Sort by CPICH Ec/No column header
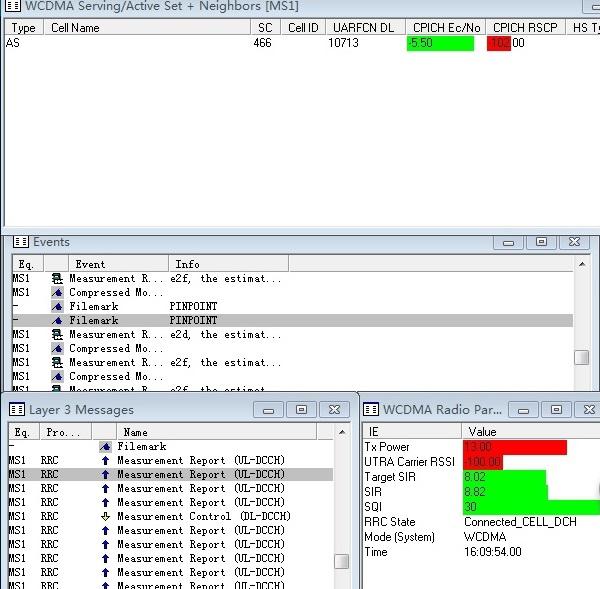The width and height of the screenshot is (600, 589). (445, 28)
